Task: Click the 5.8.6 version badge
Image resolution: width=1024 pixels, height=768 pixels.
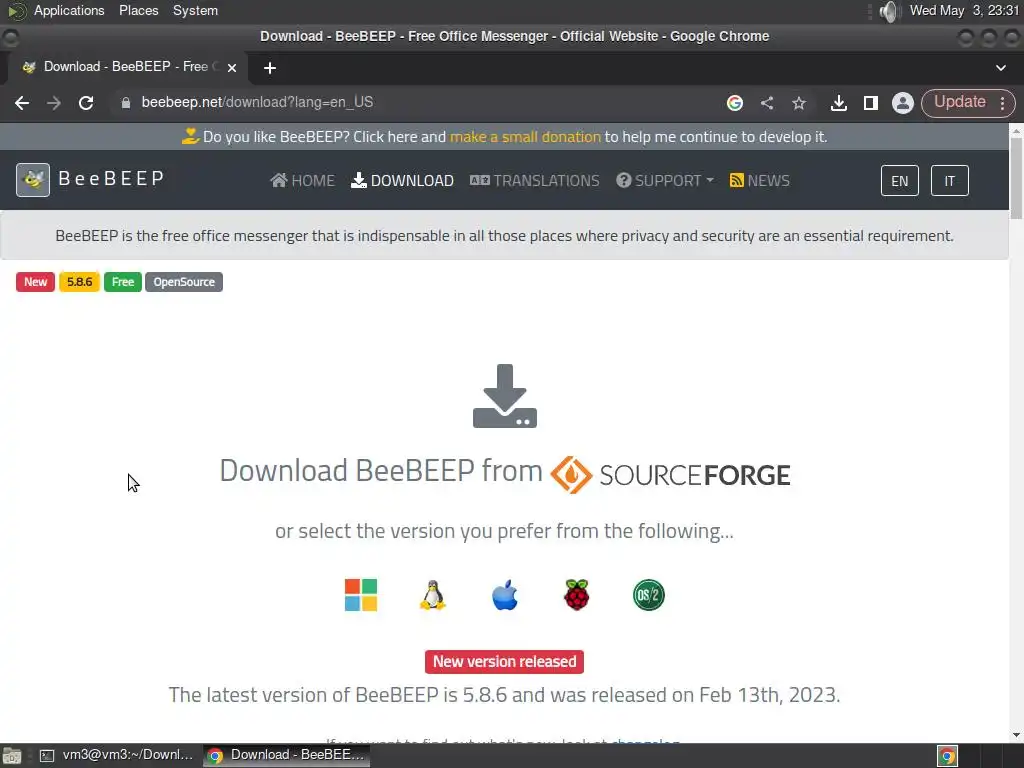Action: click(79, 282)
